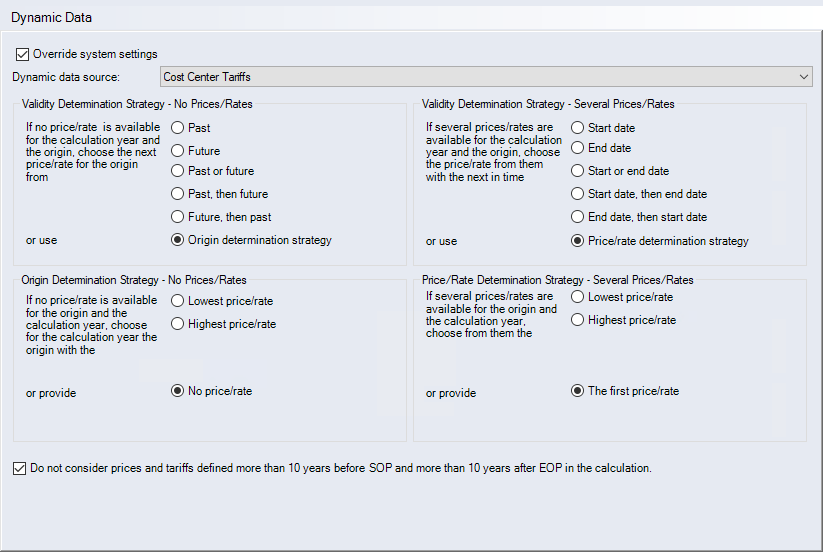Toggle the Override system settings checkbox
The width and height of the screenshot is (823, 552).
pos(23,54)
